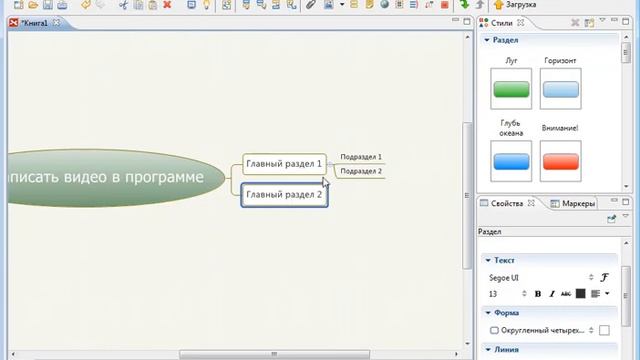The image size is (640, 360).
Task: Apply the Внимание! red style
Action: coord(560,161)
